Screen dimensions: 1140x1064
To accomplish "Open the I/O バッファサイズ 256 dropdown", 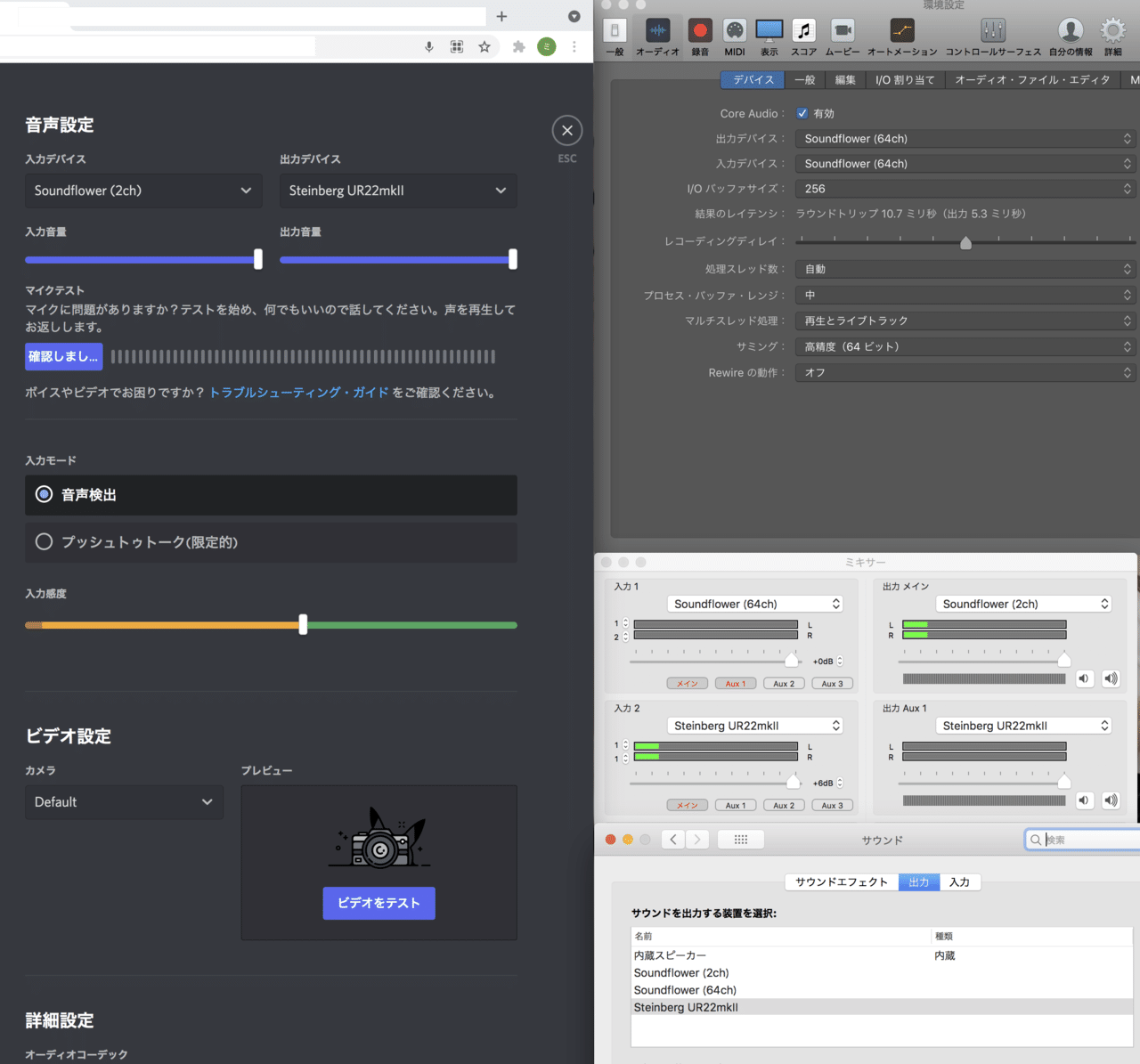I will (x=965, y=189).
